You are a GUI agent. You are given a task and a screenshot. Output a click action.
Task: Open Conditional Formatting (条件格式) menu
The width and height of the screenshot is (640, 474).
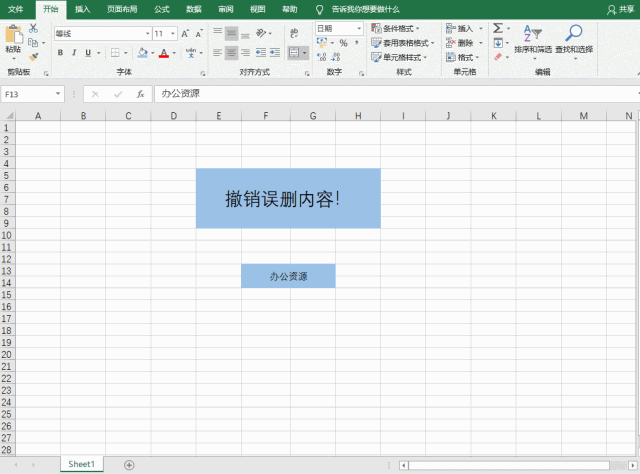pyautogui.click(x=395, y=28)
